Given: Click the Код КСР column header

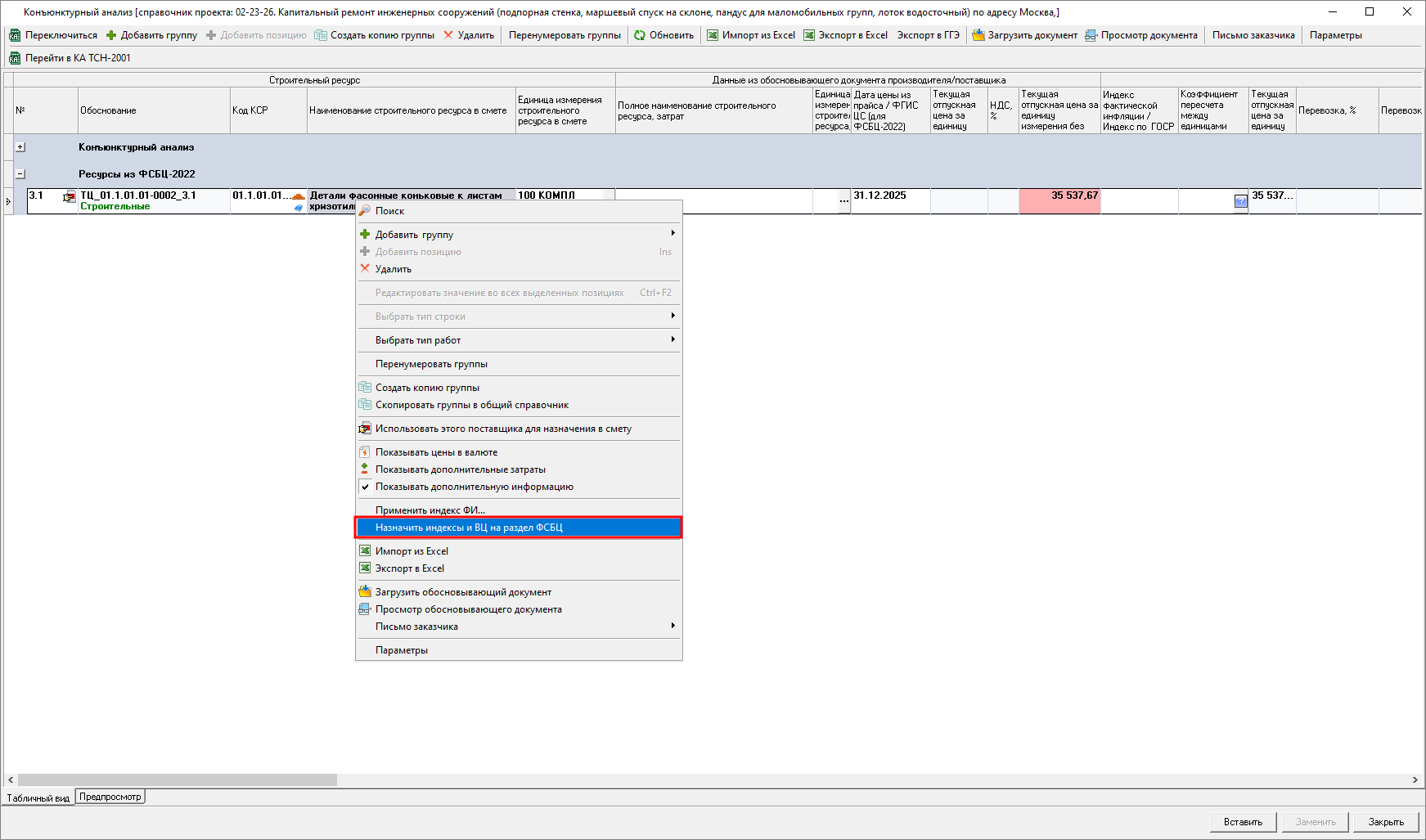Looking at the screenshot, I should tap(268, 110).
